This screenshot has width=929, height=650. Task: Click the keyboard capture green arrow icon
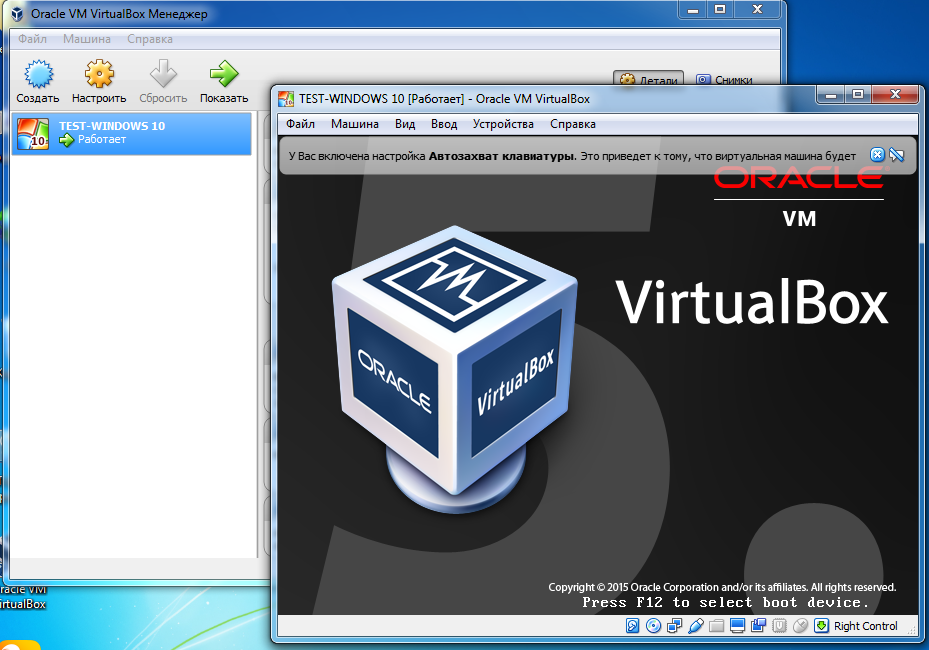(822, 626)
